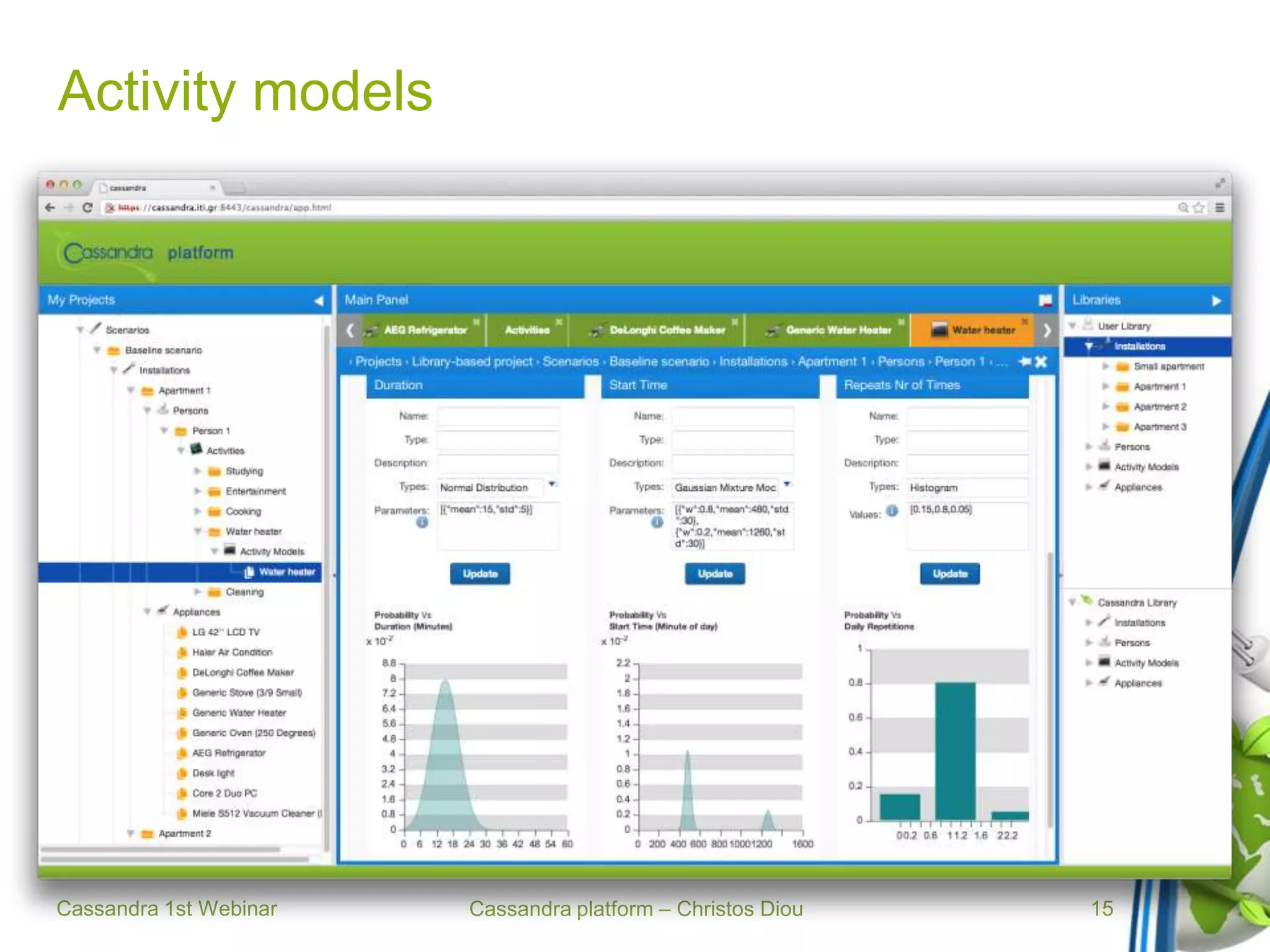Select the orange Water heater tab
1270x952 pixels.
[972, 330]
